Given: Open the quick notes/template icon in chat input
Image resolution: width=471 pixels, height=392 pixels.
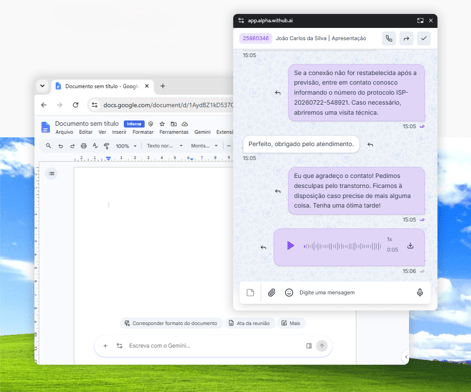Looking at the screenshot, I should (250, 293).
